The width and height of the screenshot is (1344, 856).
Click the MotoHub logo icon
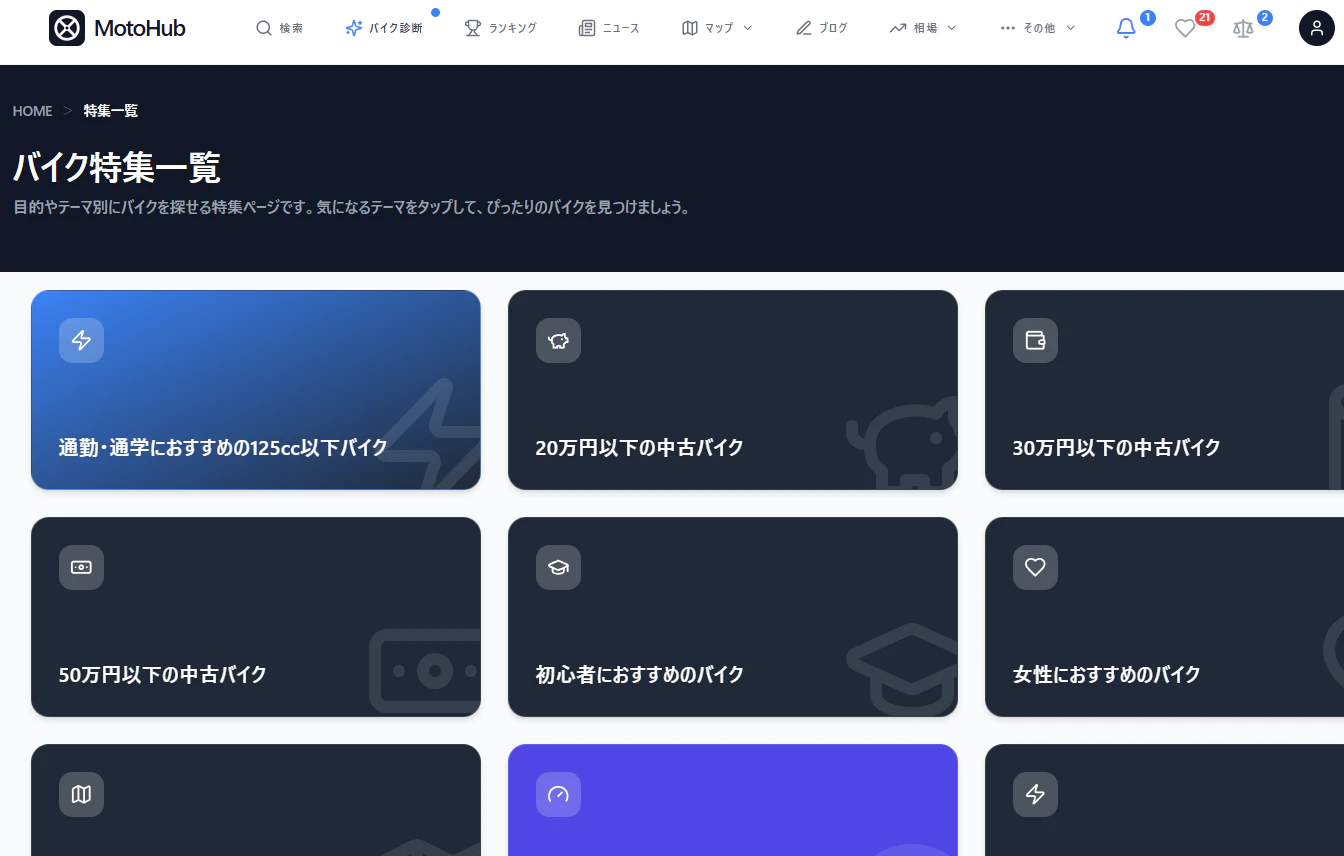point(67,28)
